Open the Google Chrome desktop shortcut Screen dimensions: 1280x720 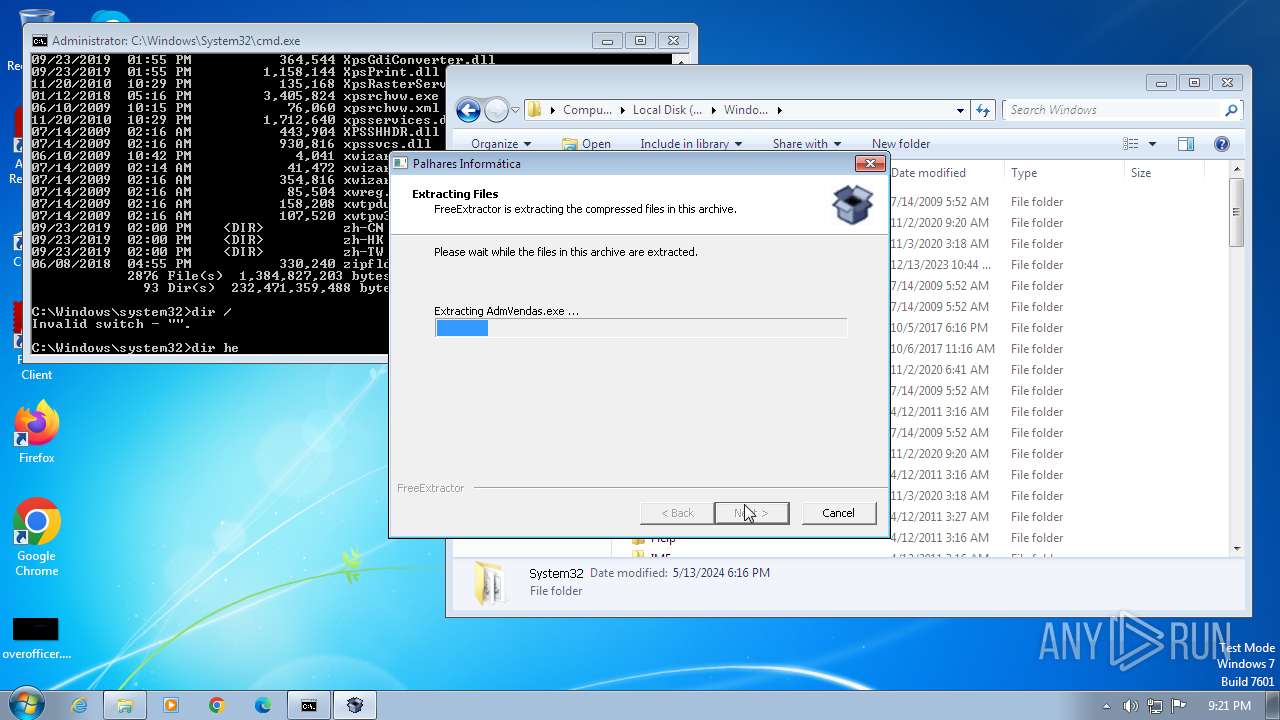36,538
